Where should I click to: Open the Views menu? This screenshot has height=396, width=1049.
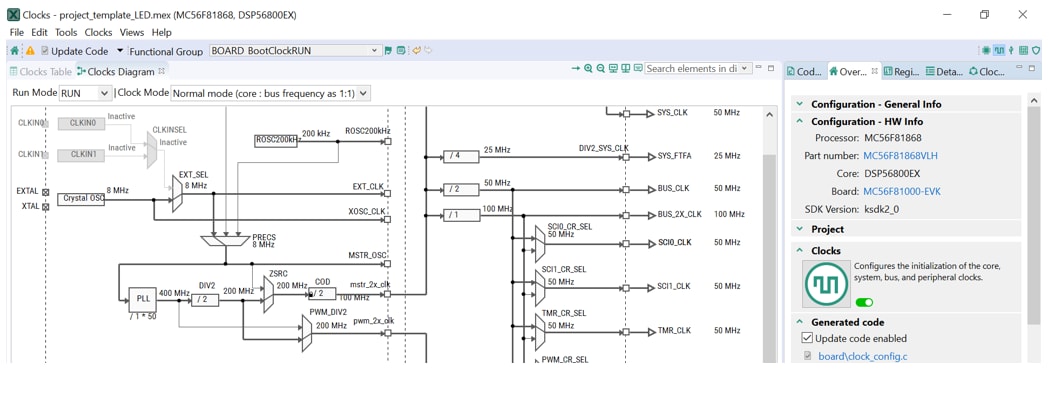132,32
